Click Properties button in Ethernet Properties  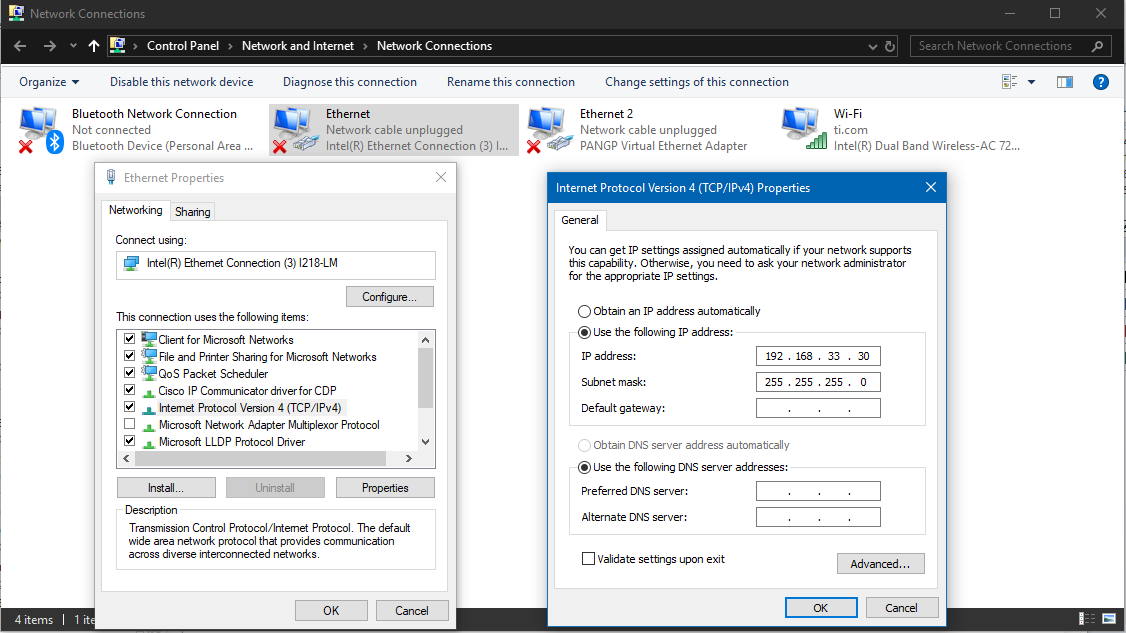point(385,488)
